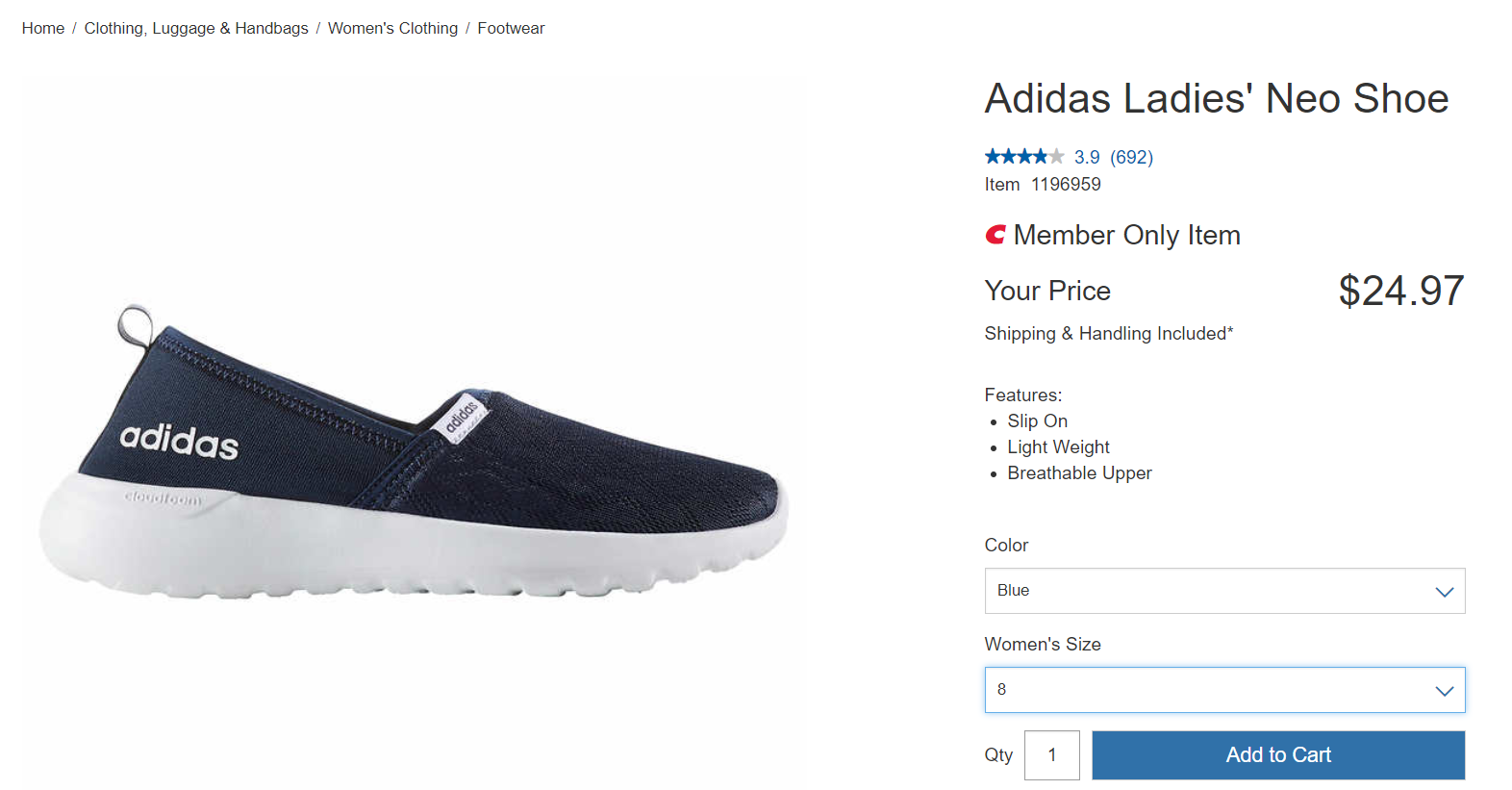Click the Qty input field
The image size is (1512, 790).
coord(1051,755)
